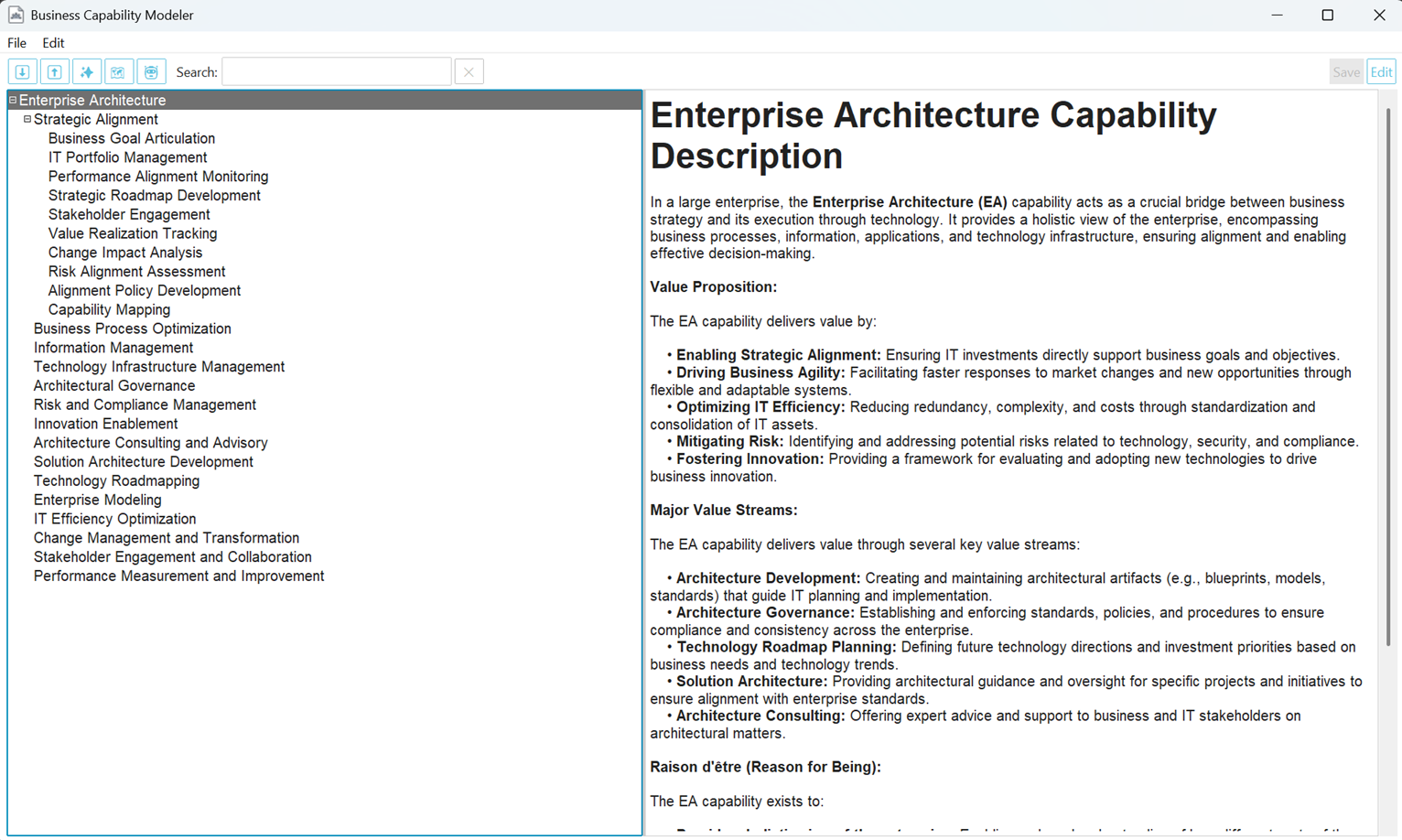Click the sparkle AI generate icon
Viewport: 1402px width, 840px height.
pos(87,72)
